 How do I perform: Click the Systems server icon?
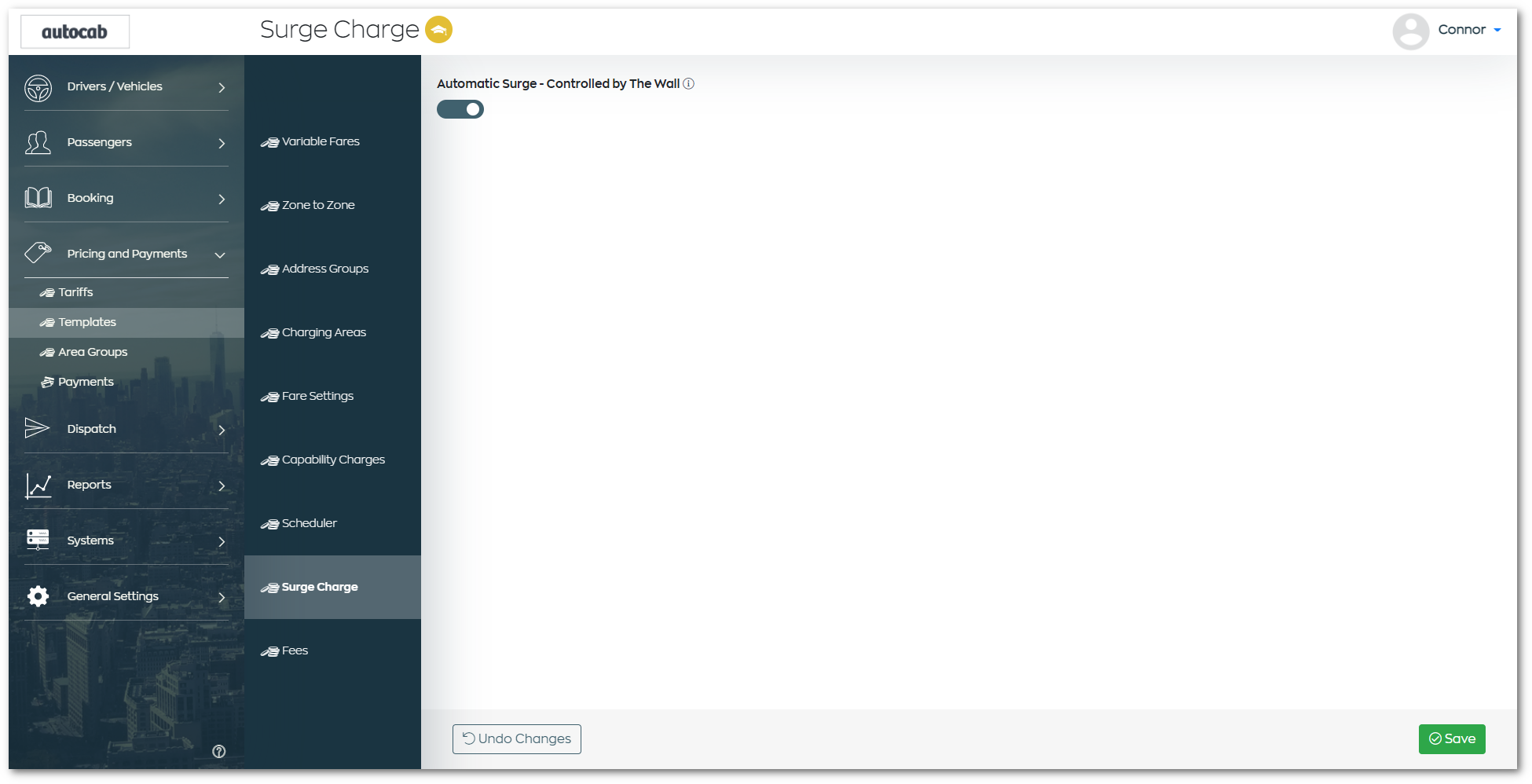[x=38, y=540]
